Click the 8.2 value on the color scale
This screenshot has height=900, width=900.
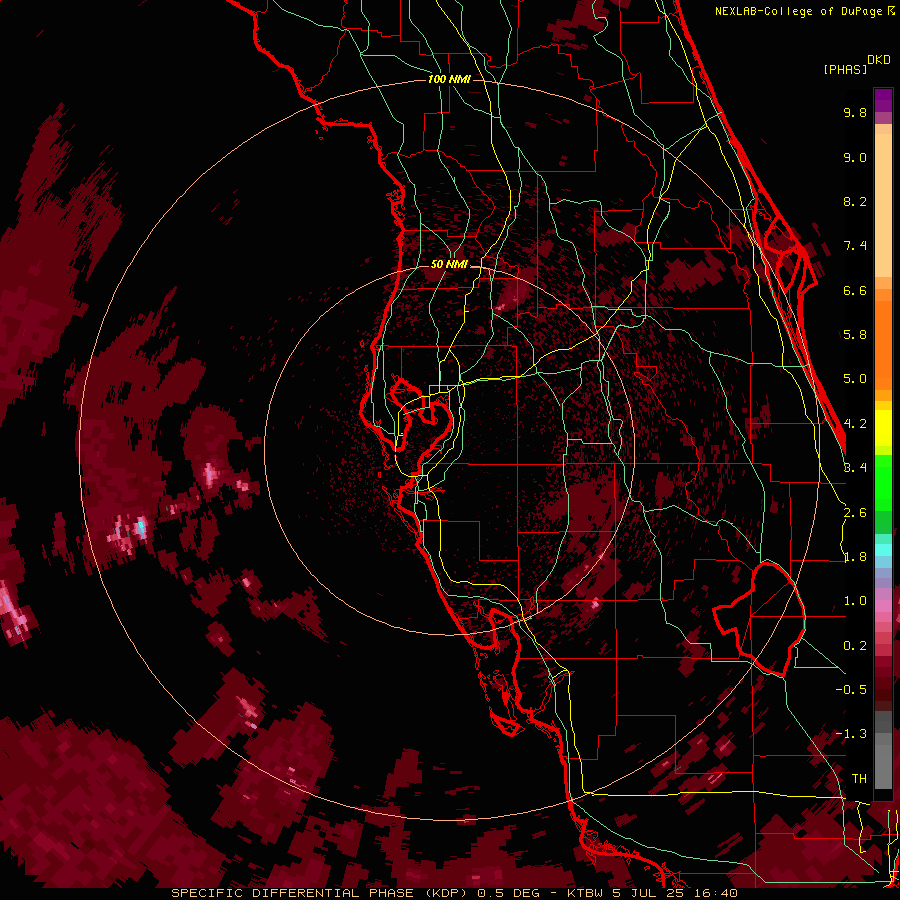(x=855, y=201)
